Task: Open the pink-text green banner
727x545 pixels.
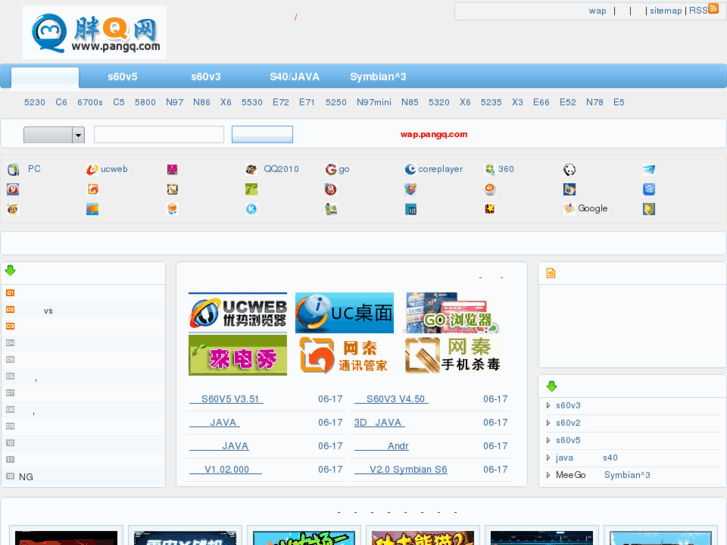Action: [238, 355]
